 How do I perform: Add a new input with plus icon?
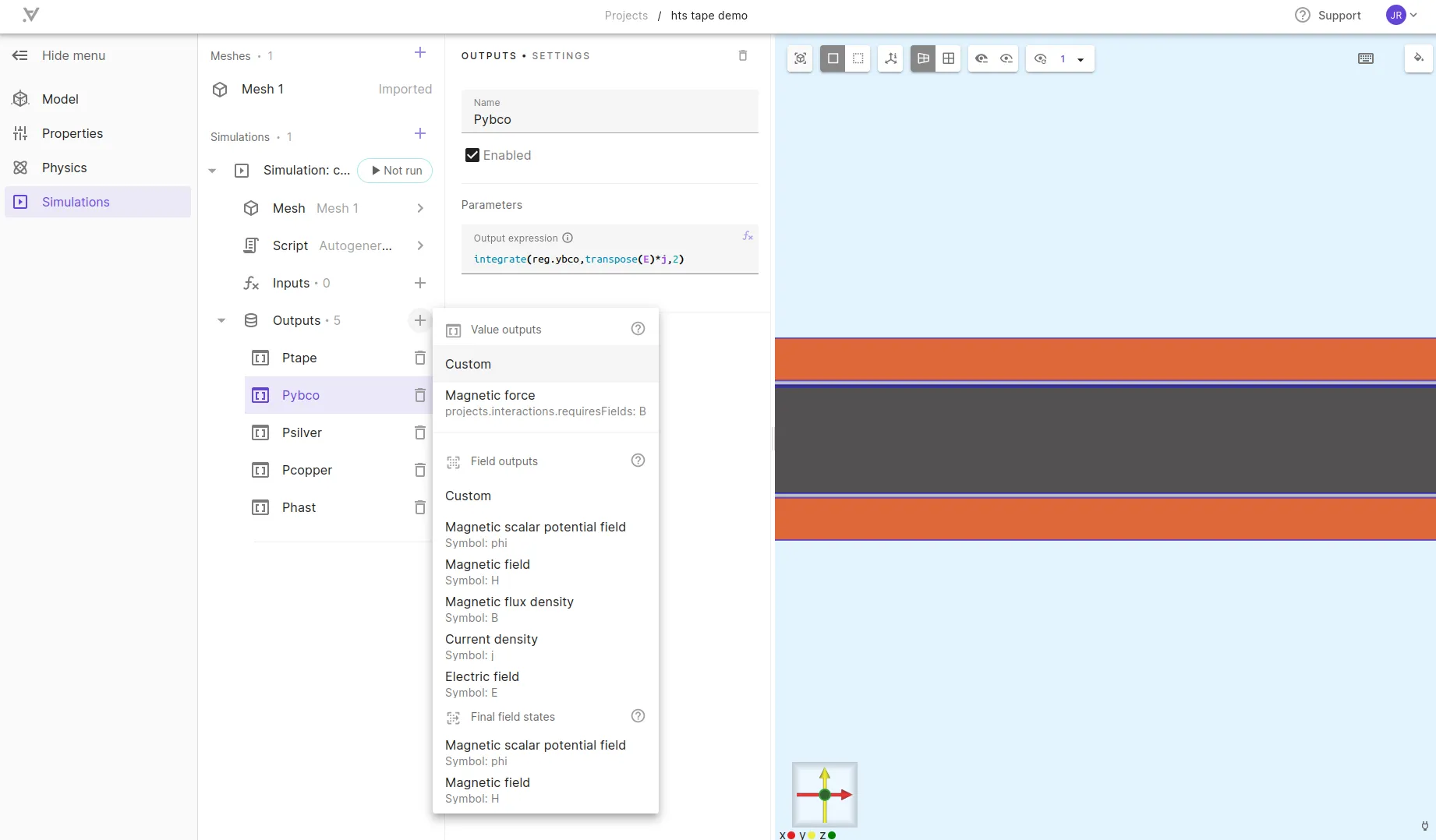(419, 283)
